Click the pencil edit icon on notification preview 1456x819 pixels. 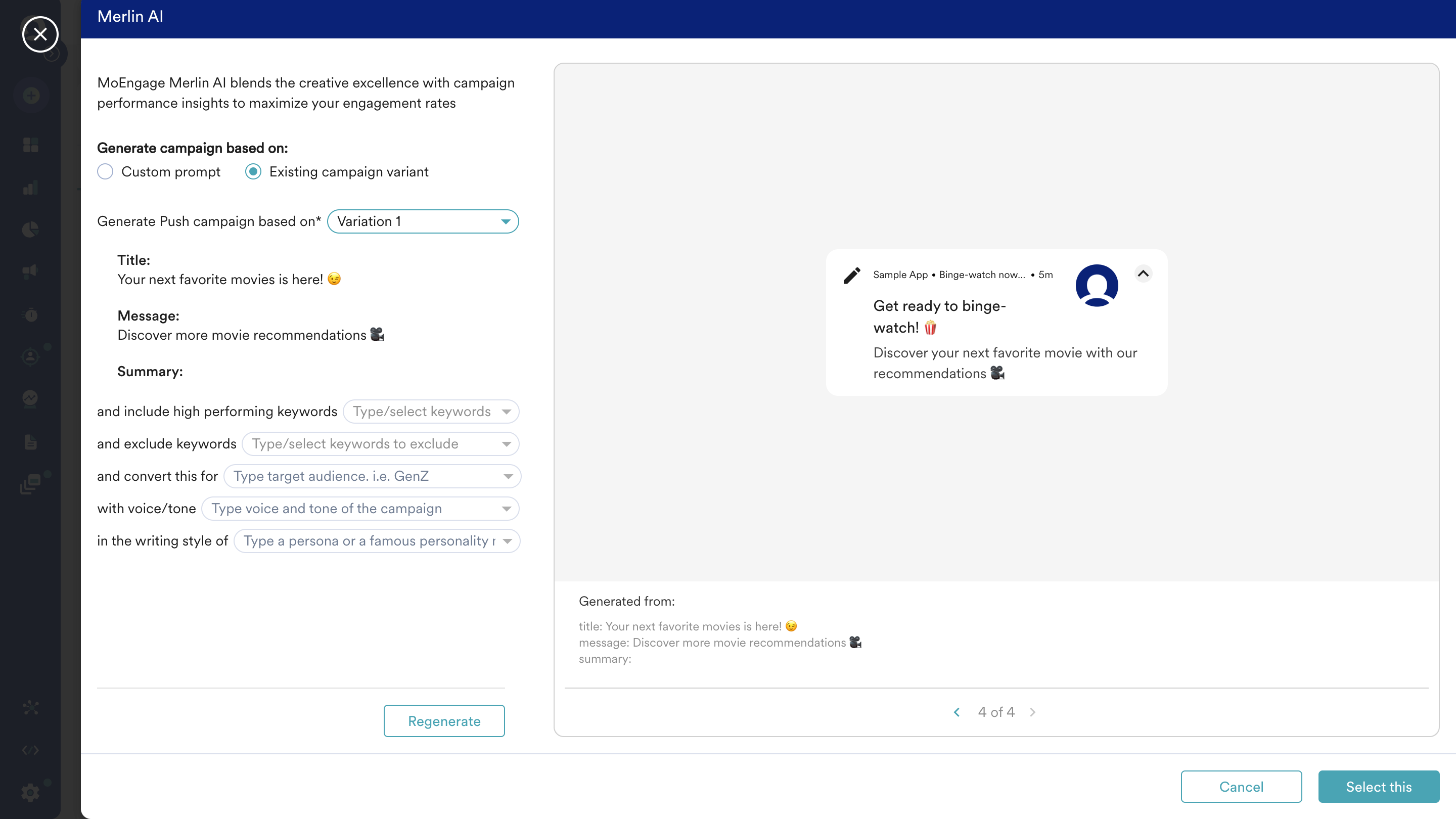point(851,276)
